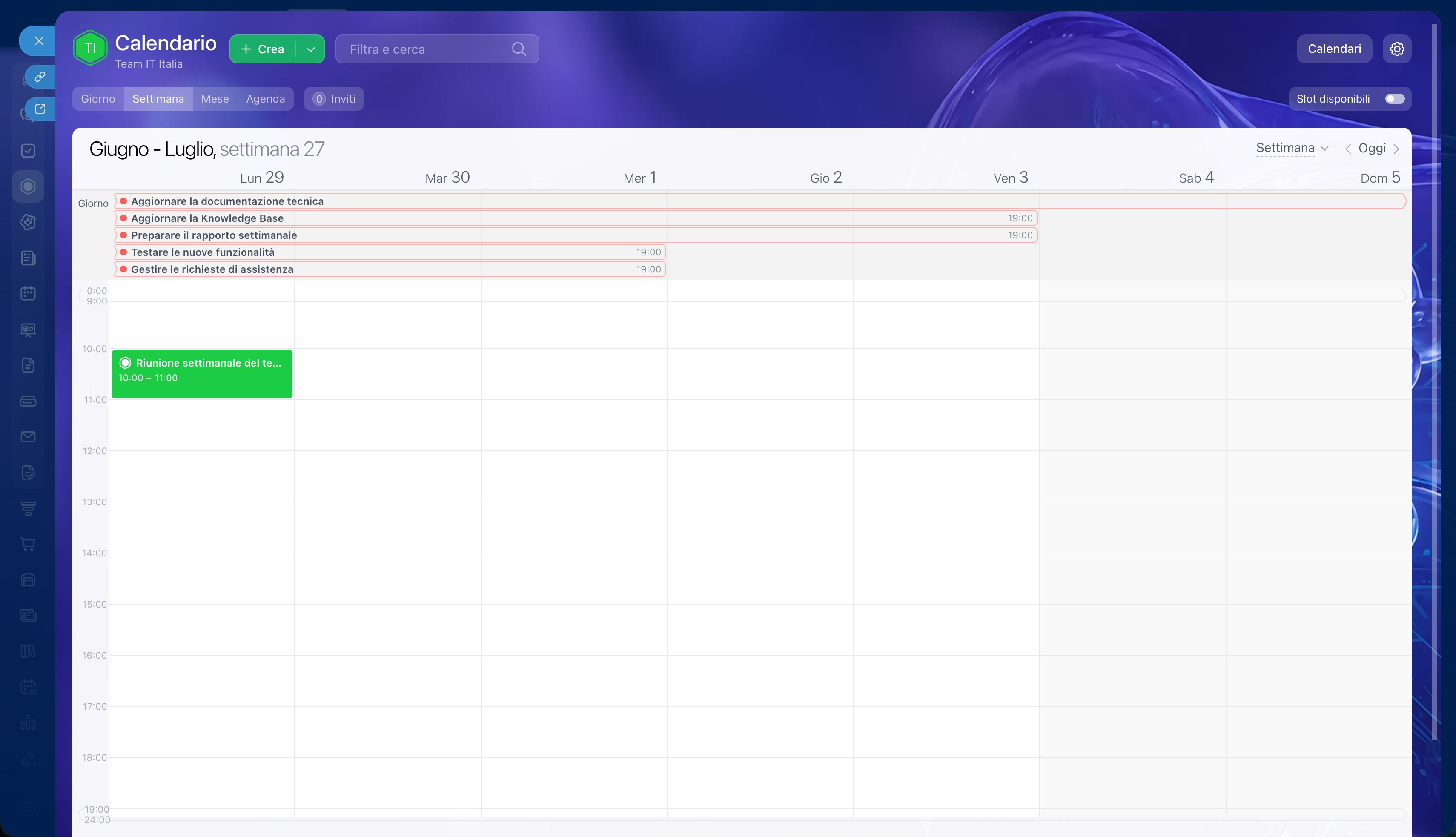1456x837 pixels.
Task: Open the books library sidebar icon
Action: pos(28,651)
